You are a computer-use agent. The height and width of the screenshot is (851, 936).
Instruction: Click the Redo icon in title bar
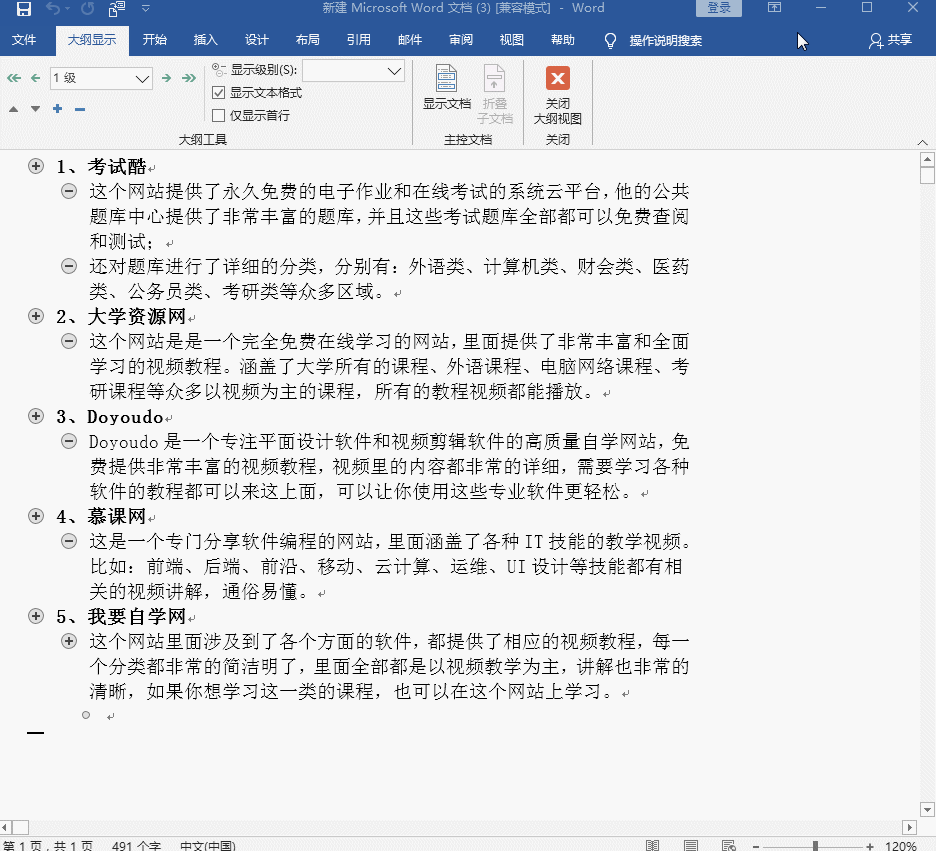(88, 8)
